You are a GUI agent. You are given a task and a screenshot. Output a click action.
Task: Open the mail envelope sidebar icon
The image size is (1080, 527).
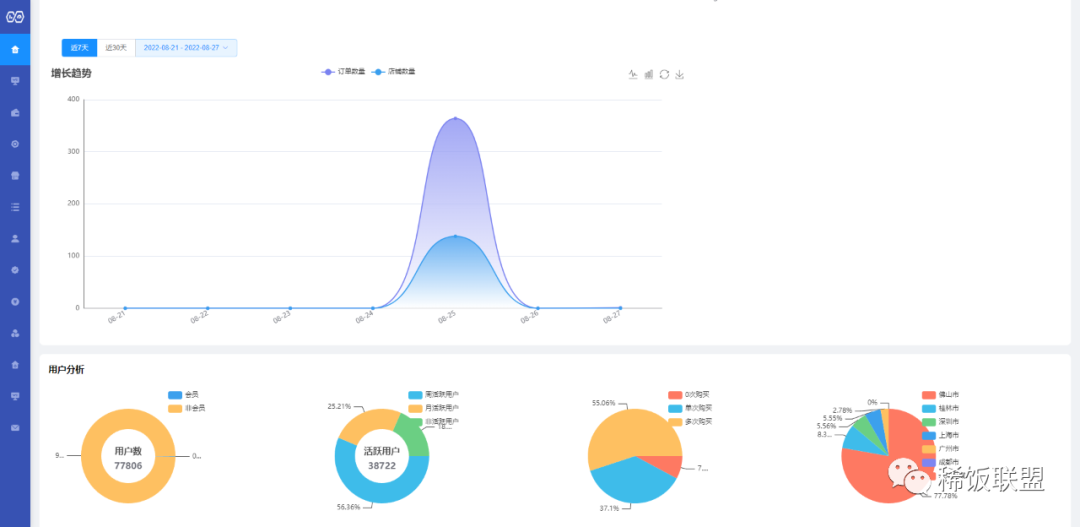(x=15, y=428)
